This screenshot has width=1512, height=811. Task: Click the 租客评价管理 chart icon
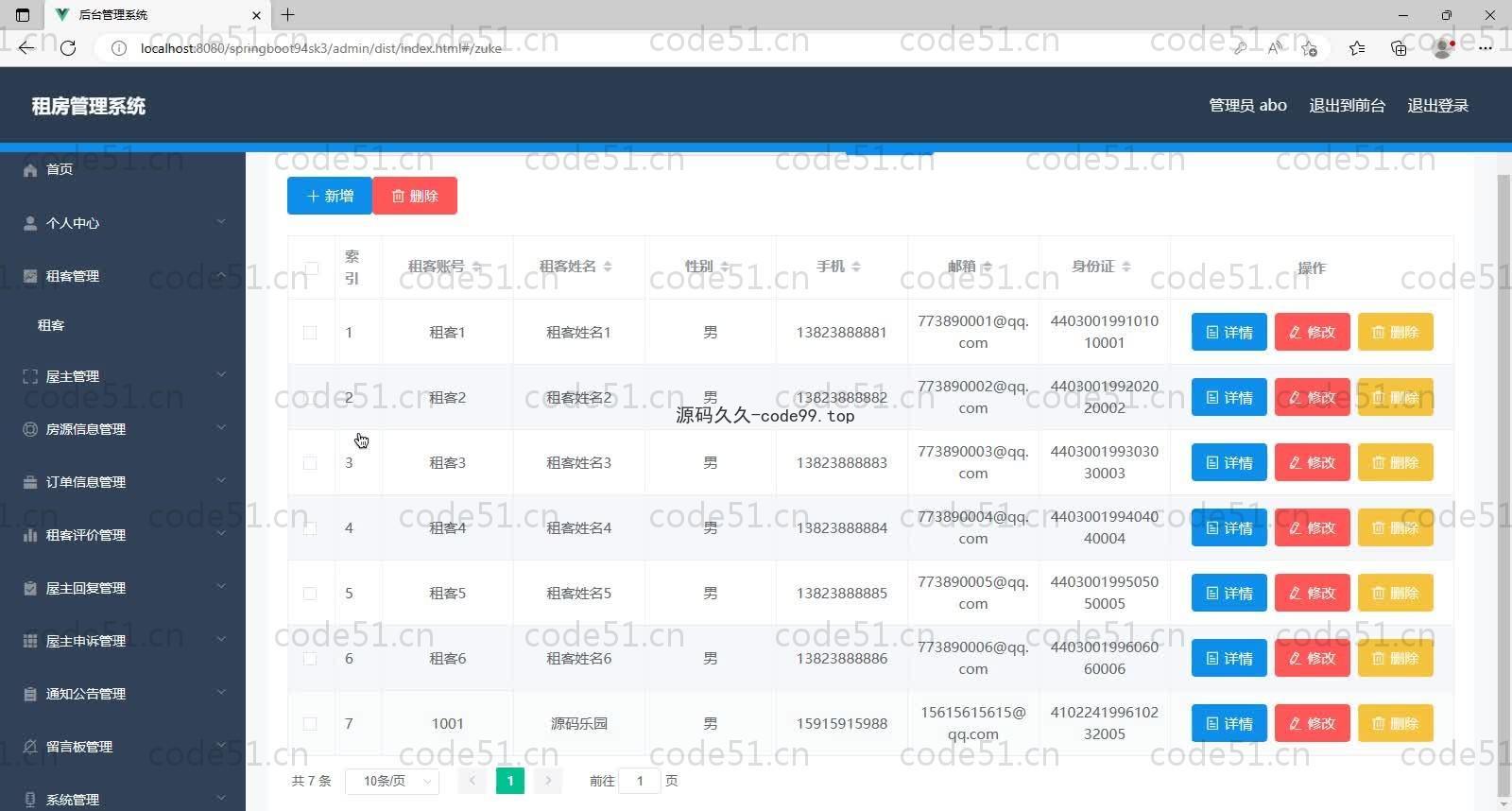pyautogui.click(x=30, y=535)
